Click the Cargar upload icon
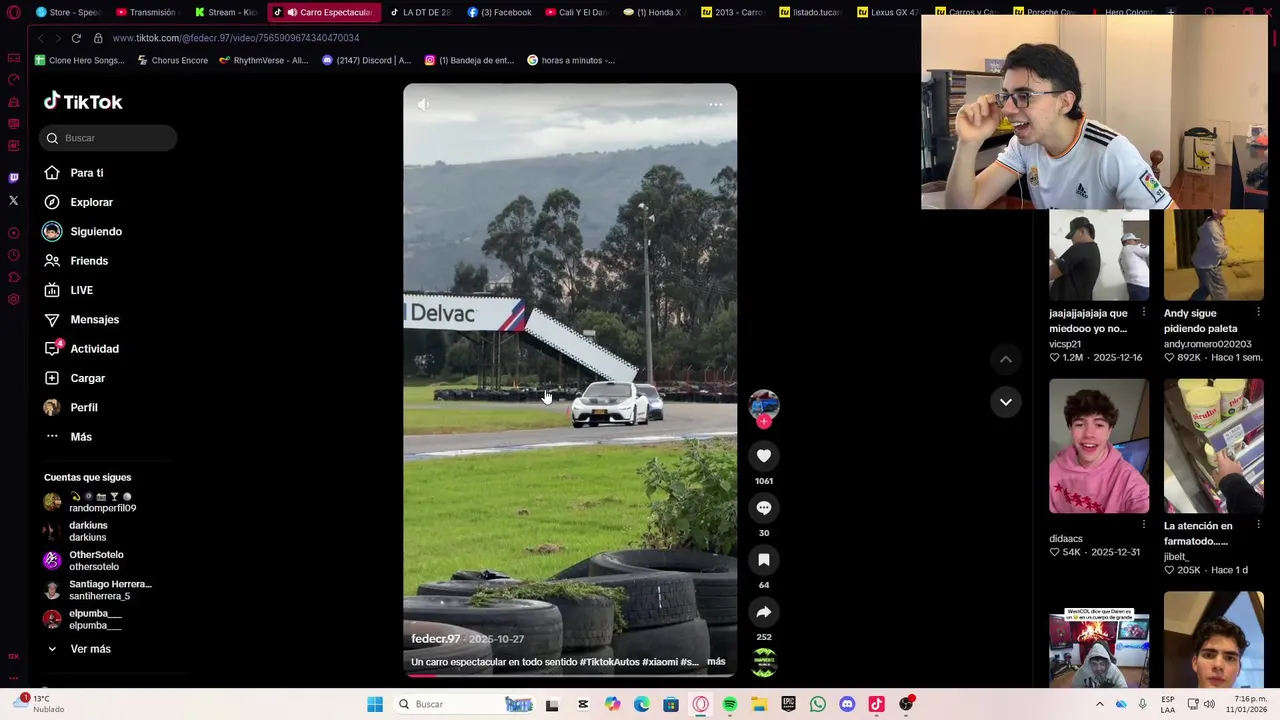The image size is (1280, 720). coord(52,378)
